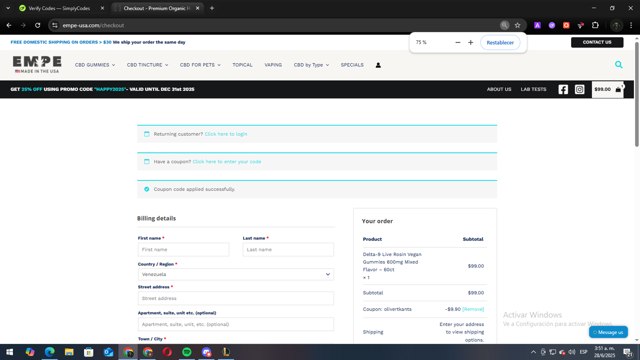Close the Checkout tab

pos(197,8)
